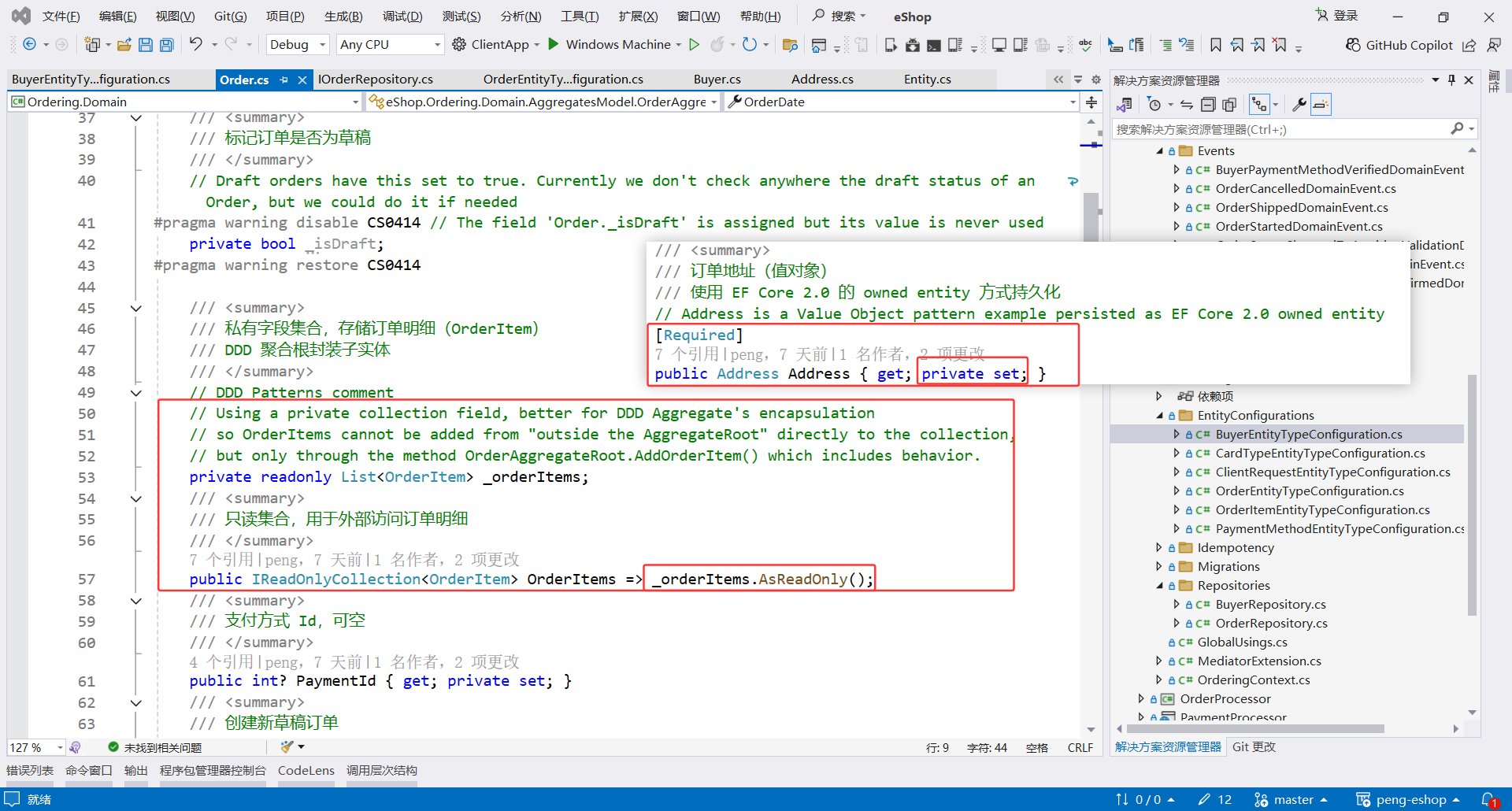Open the 工具(T) menu
Viewport: 1512px width, 811px height.
point(580,17)
